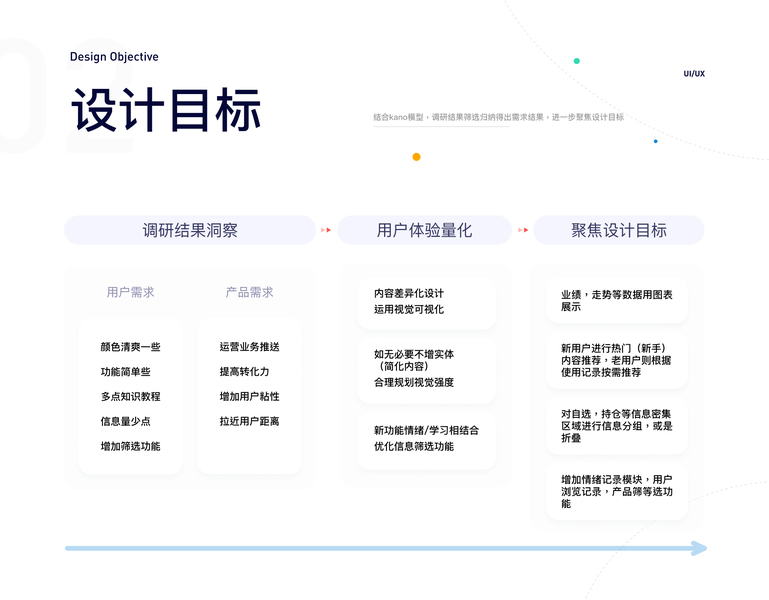Click the red double arrow after 调研结果洞察
The image size is (769, 600).
(x=326, y=230)
